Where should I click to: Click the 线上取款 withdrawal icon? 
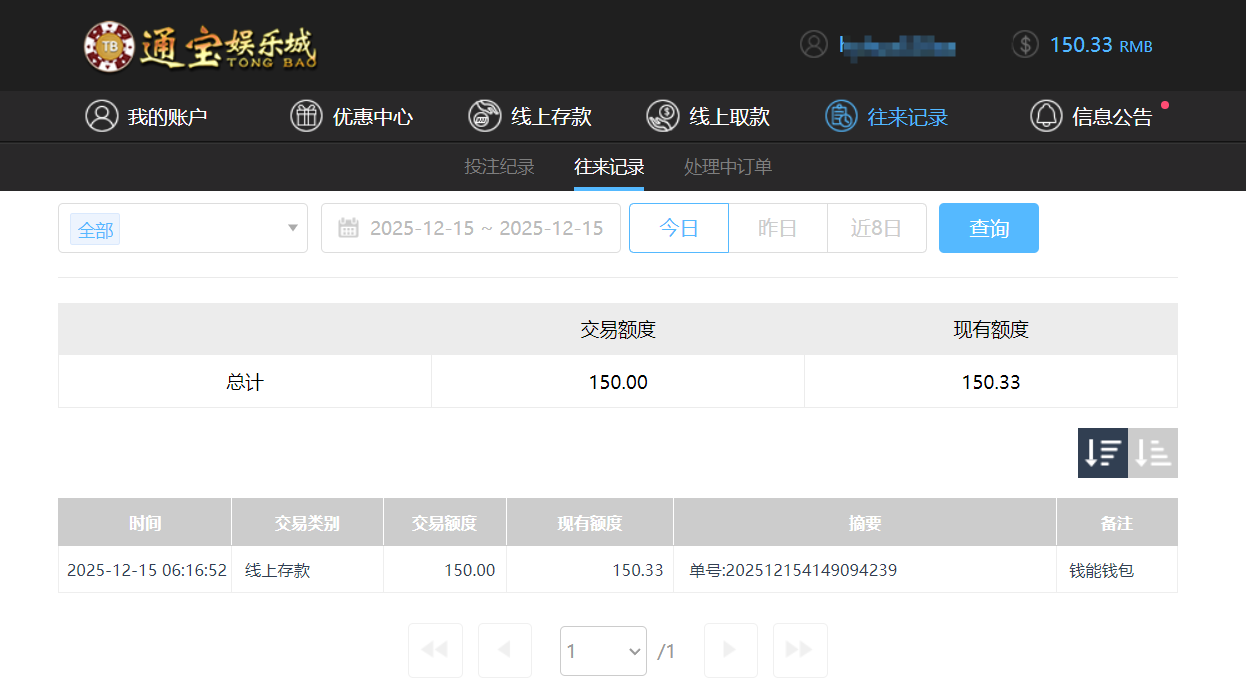tap(662, 116)
